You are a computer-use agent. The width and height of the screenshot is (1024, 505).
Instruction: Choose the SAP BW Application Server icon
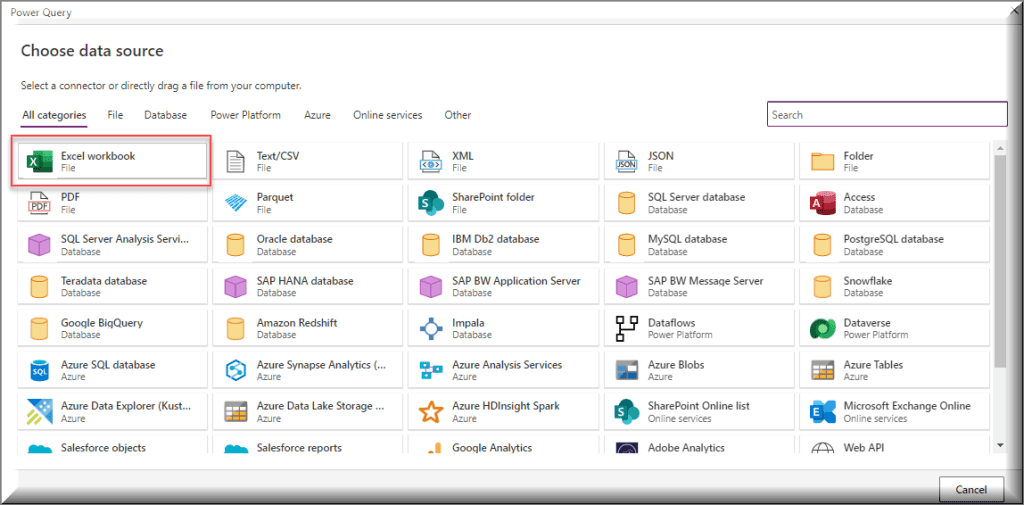(431, 287)
